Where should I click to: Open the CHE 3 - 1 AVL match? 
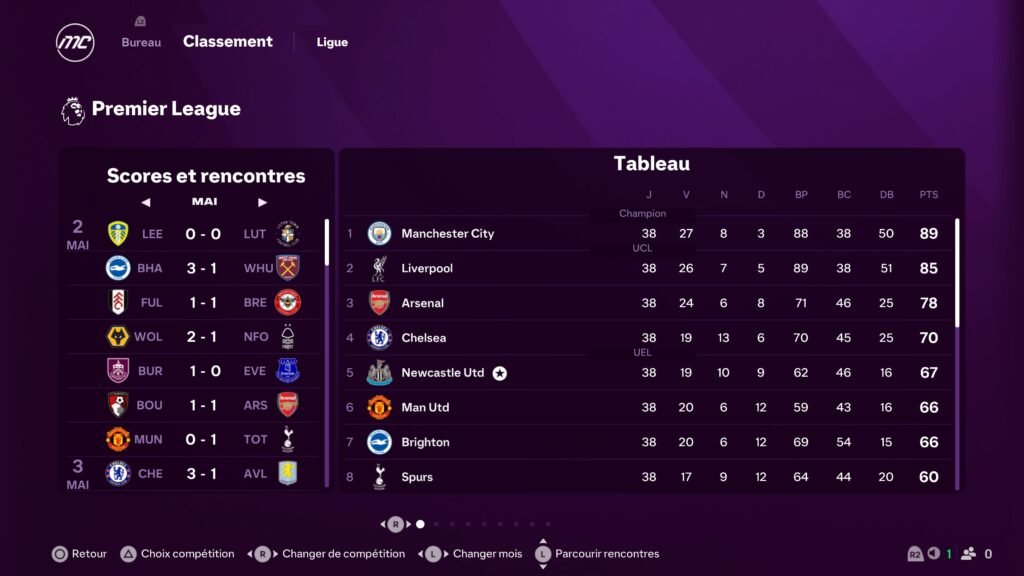tap(203, 473)
